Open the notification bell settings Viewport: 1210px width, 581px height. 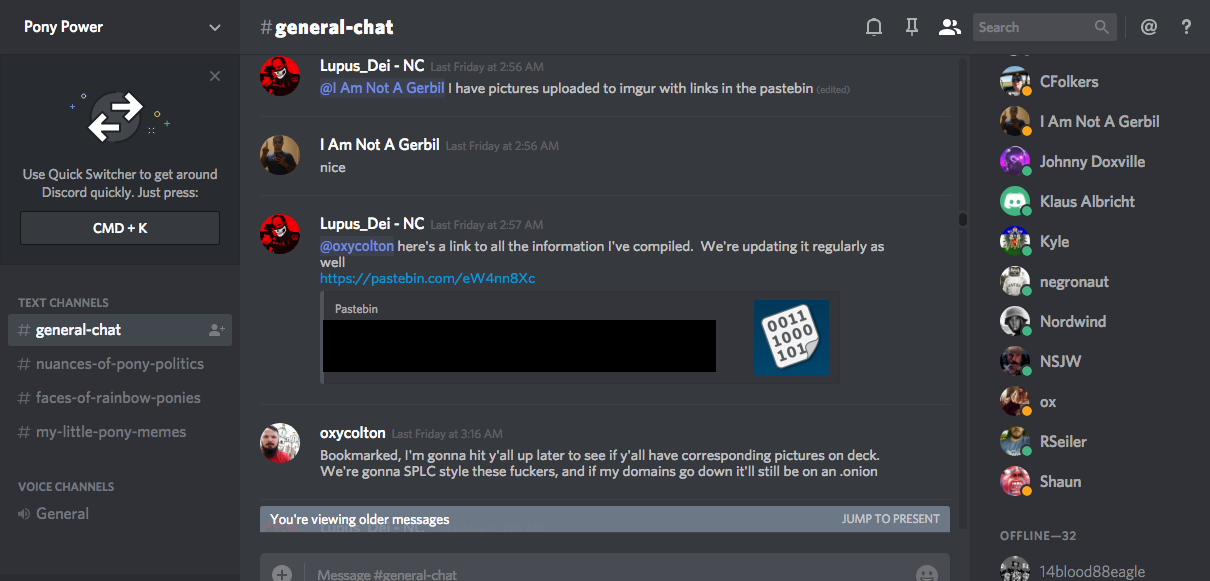tap(874, 27)
